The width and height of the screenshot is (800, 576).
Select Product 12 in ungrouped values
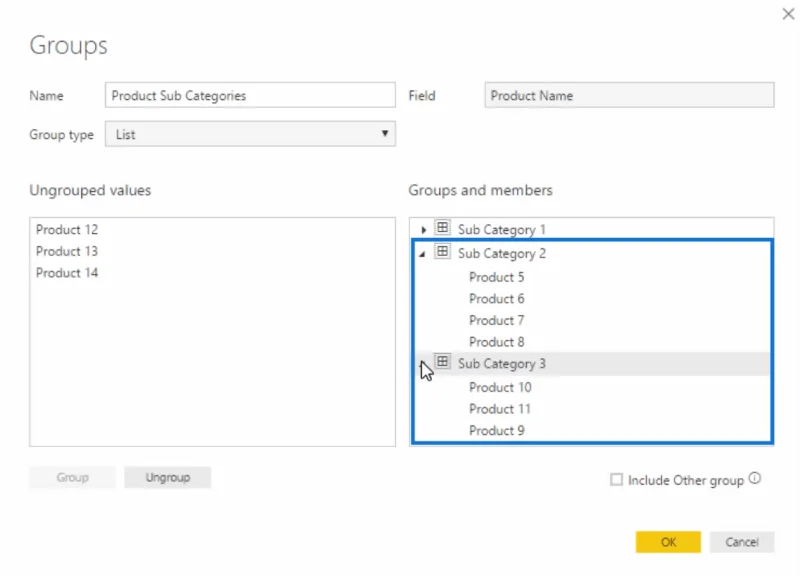tap(67, 230)
